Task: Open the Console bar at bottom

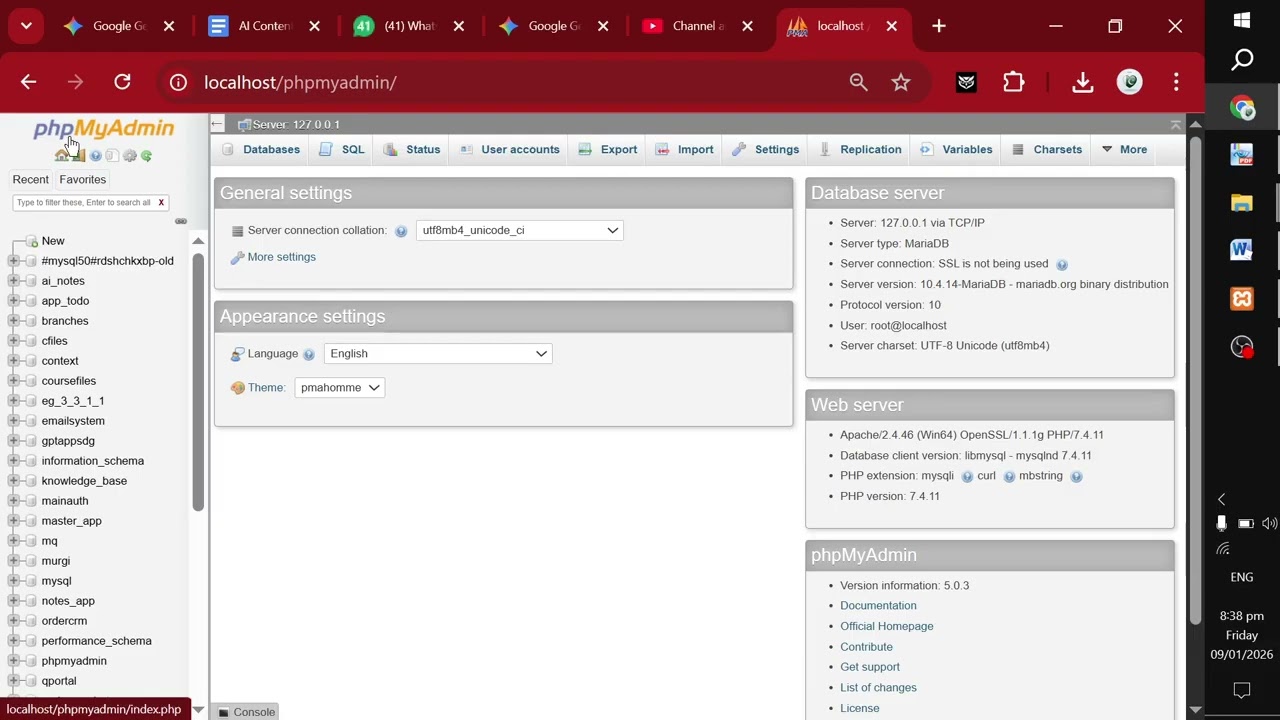Action: pyautogui.click(x=247, y=712)
